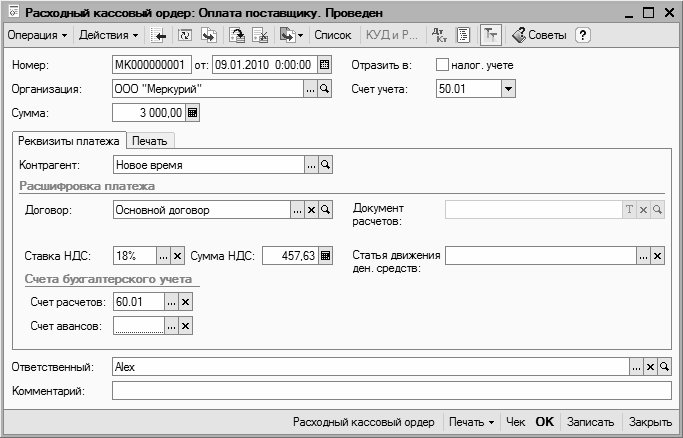Viewport: 683px width, 438px height.
Task: Open calculator for Сумма НДС field
Action: 325,256
